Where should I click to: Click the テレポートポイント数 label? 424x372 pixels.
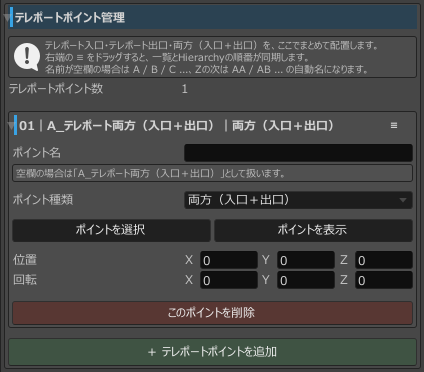point(56,89)
